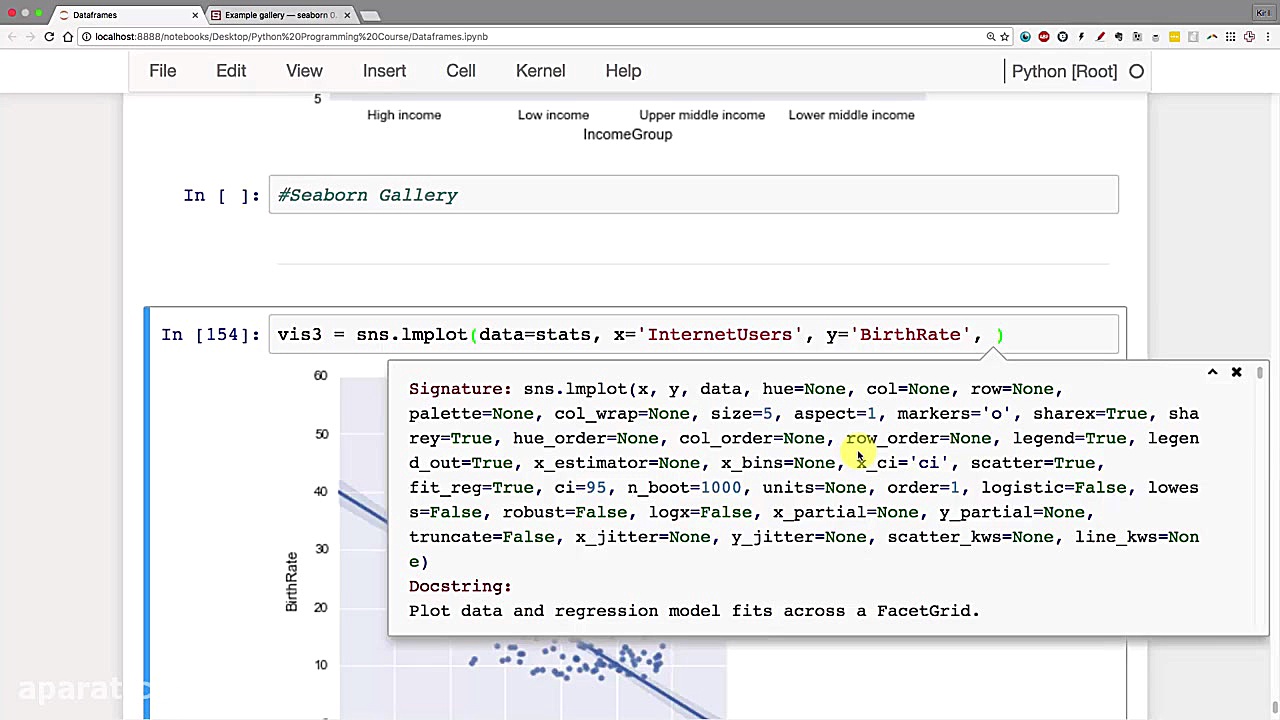This screenshot has height=720, width=1280.
Task: Reload the Dataframes notebook page
Action: (x=49, y=36)
